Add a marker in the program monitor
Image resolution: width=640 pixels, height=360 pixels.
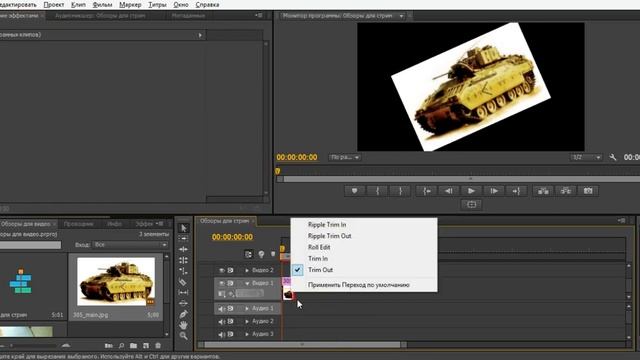click(x=354, y=191)
